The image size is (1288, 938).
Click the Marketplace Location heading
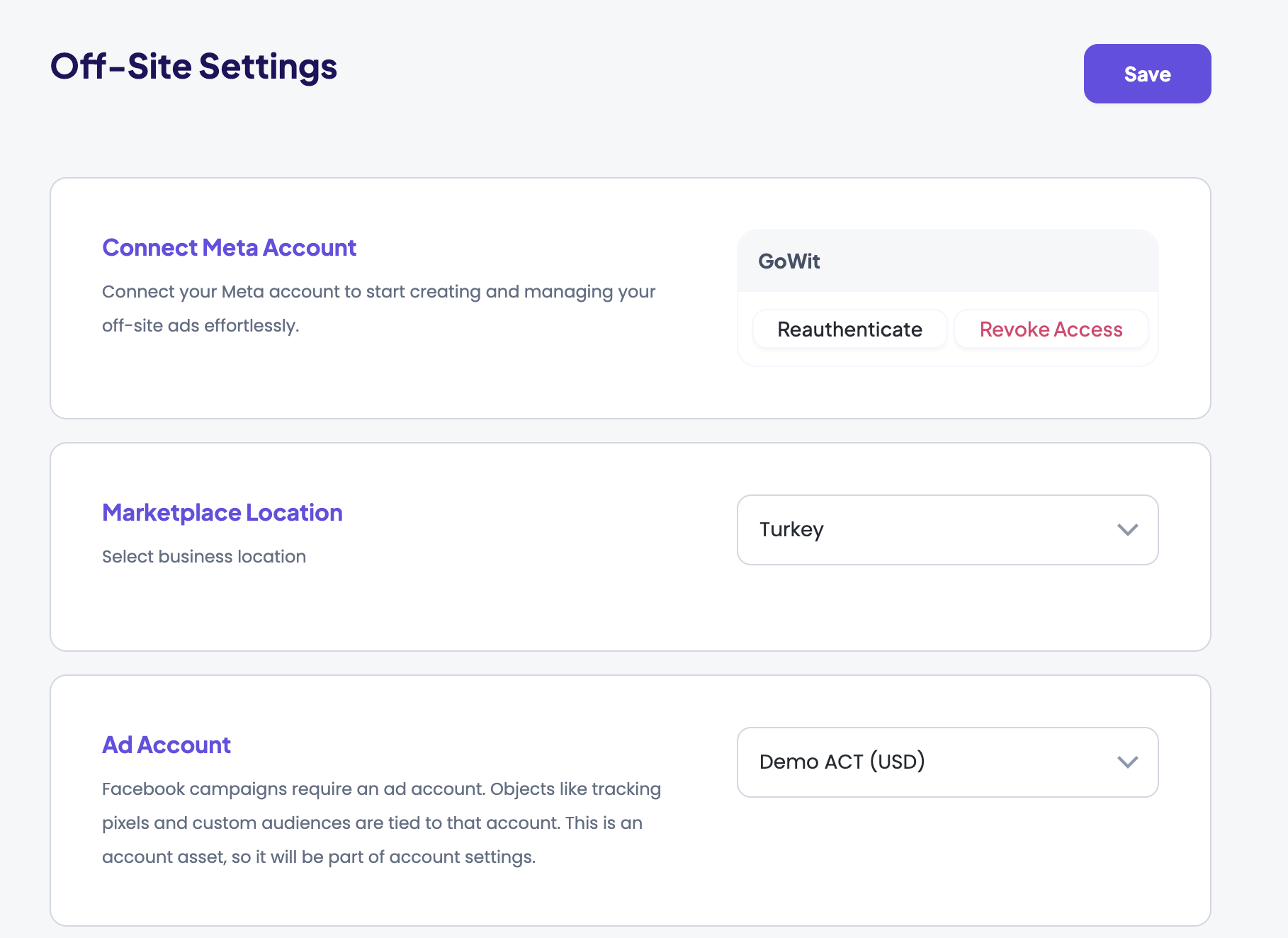[222, 513]
